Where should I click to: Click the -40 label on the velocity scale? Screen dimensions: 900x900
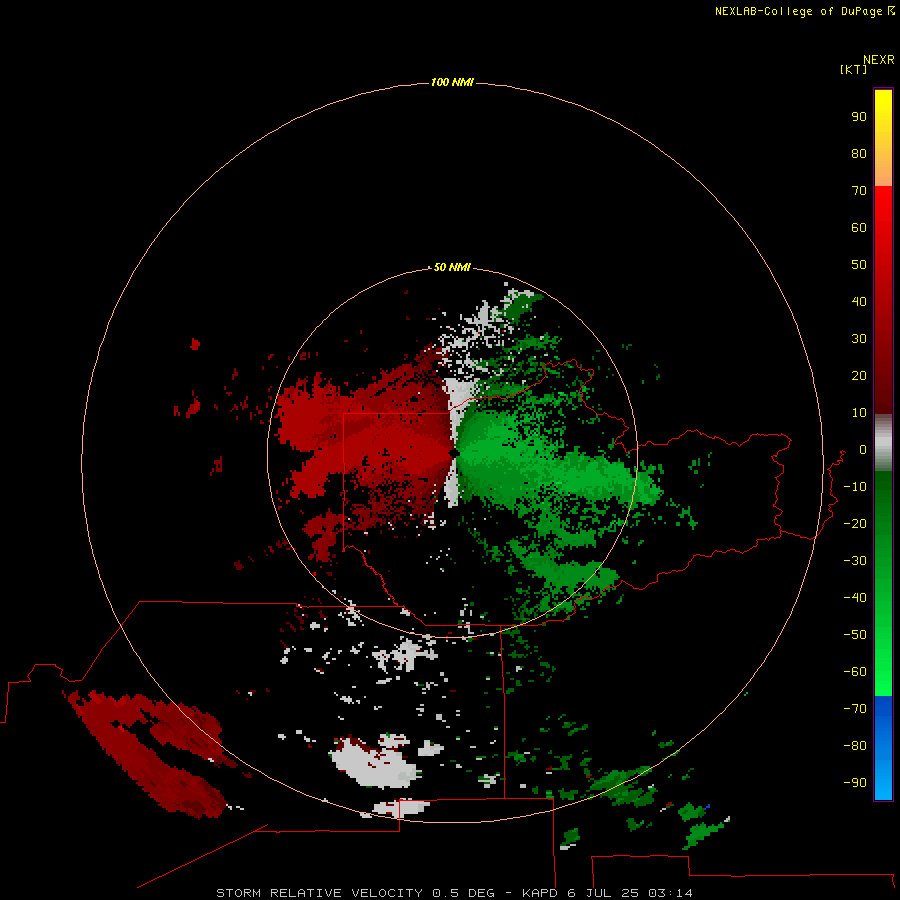(x=855, y=598)
